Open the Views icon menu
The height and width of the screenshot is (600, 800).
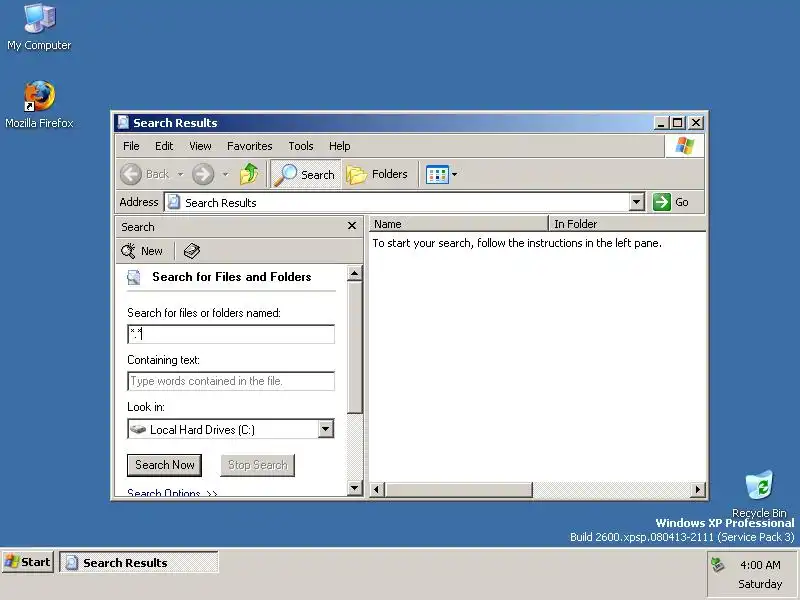437,174
